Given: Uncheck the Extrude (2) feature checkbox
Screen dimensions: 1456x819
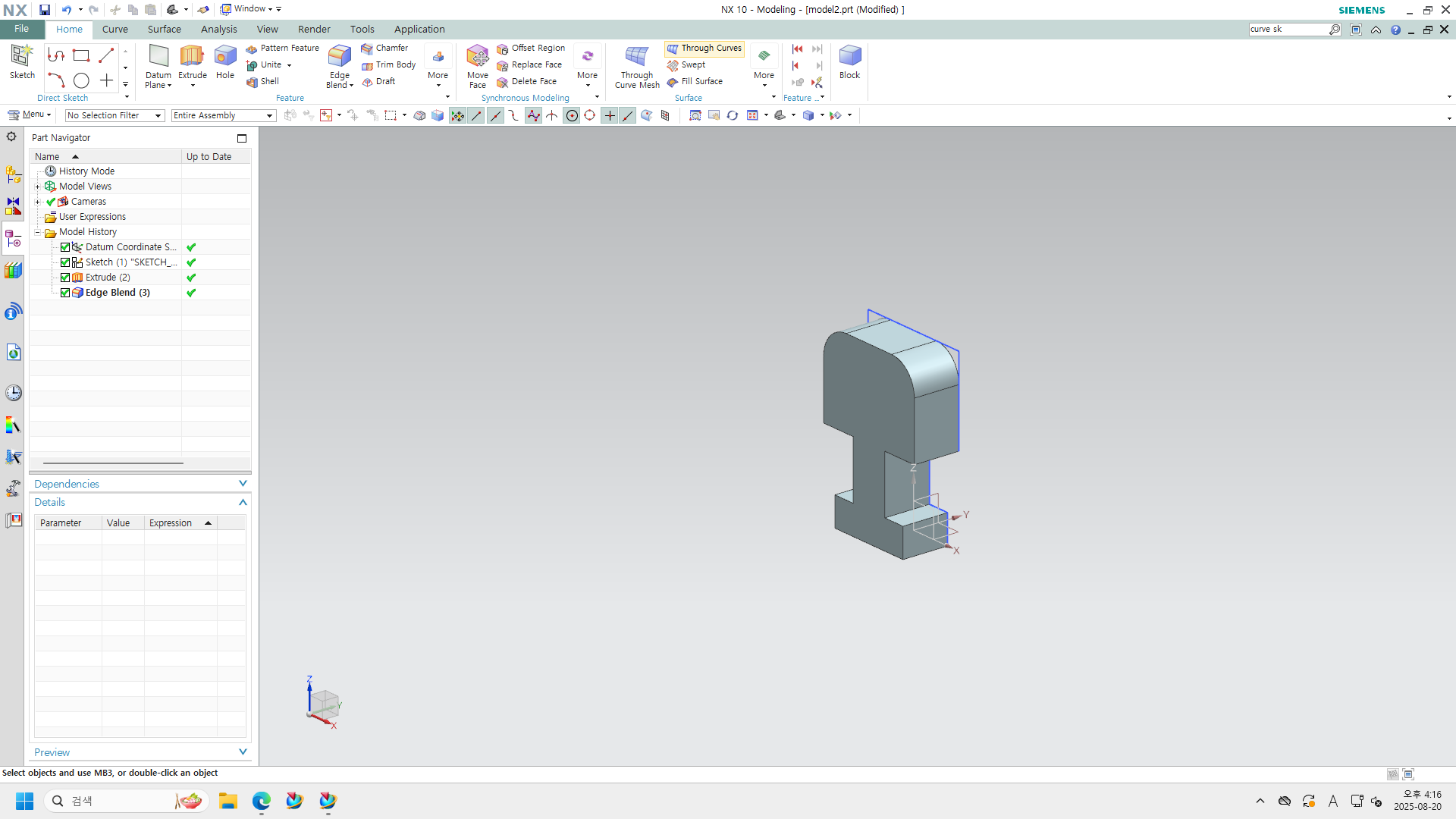Looking at the screenshot, I should 65,278.
